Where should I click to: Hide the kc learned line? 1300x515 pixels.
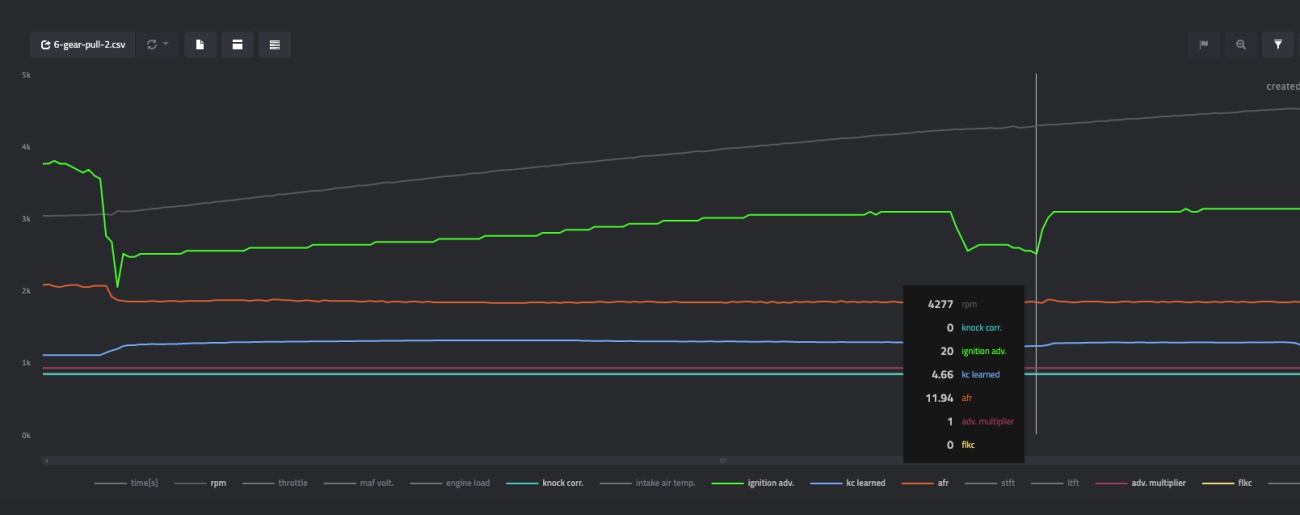[x=865, y=483]
